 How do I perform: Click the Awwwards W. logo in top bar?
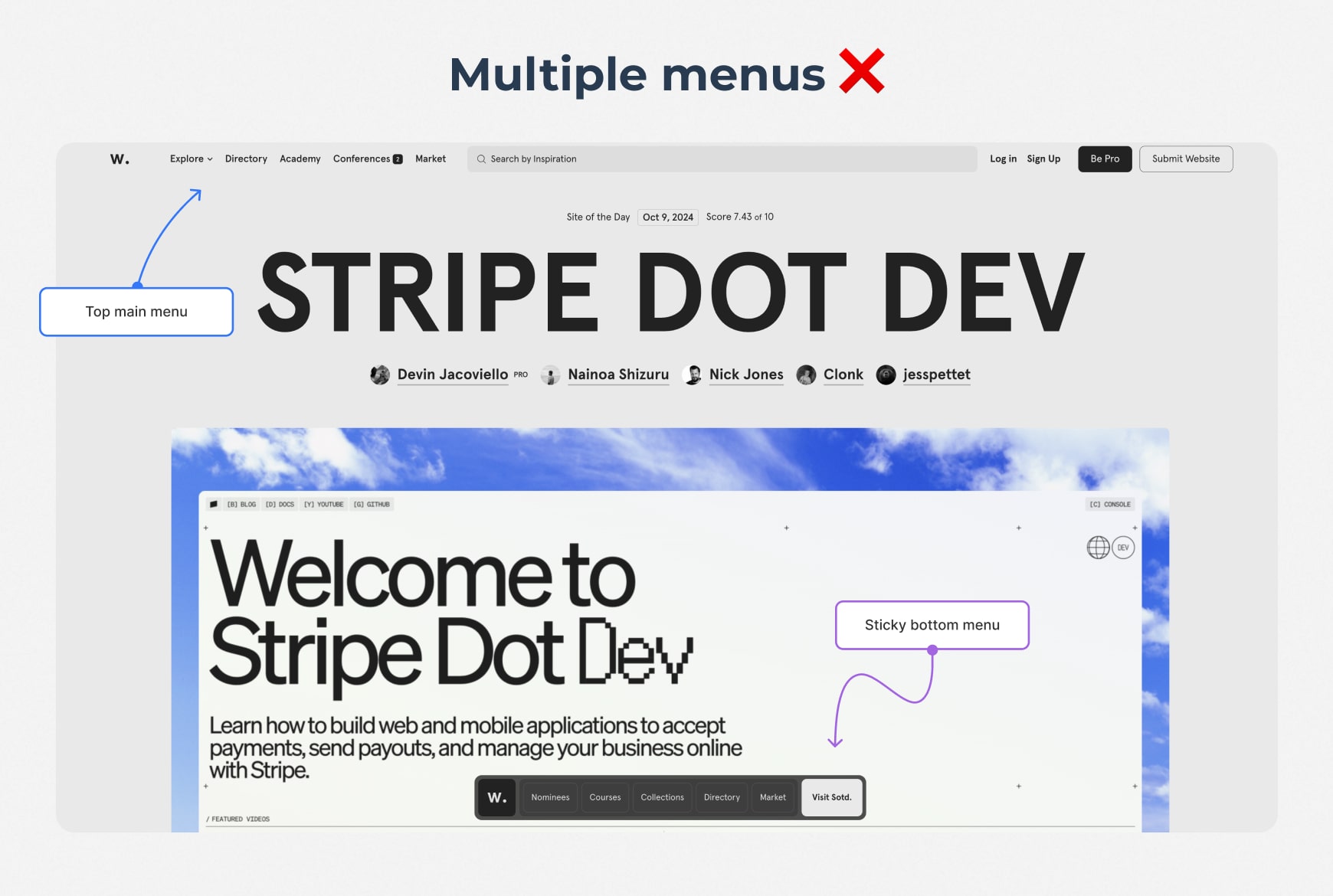(120, 159)
